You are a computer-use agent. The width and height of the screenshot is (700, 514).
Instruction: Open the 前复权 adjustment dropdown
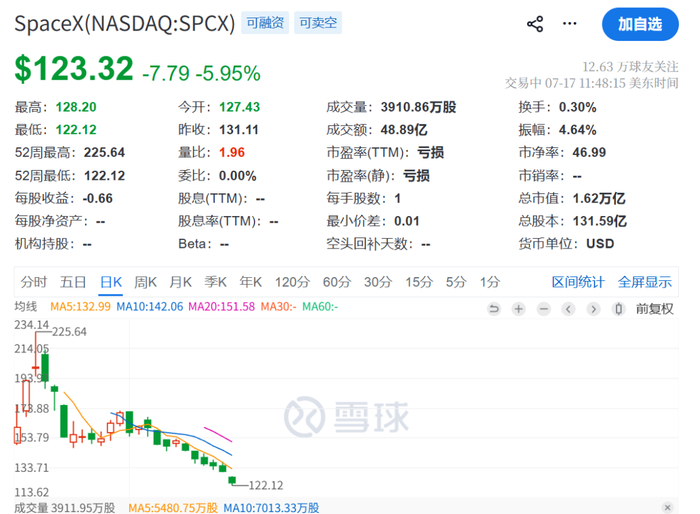tap(654, 309)
